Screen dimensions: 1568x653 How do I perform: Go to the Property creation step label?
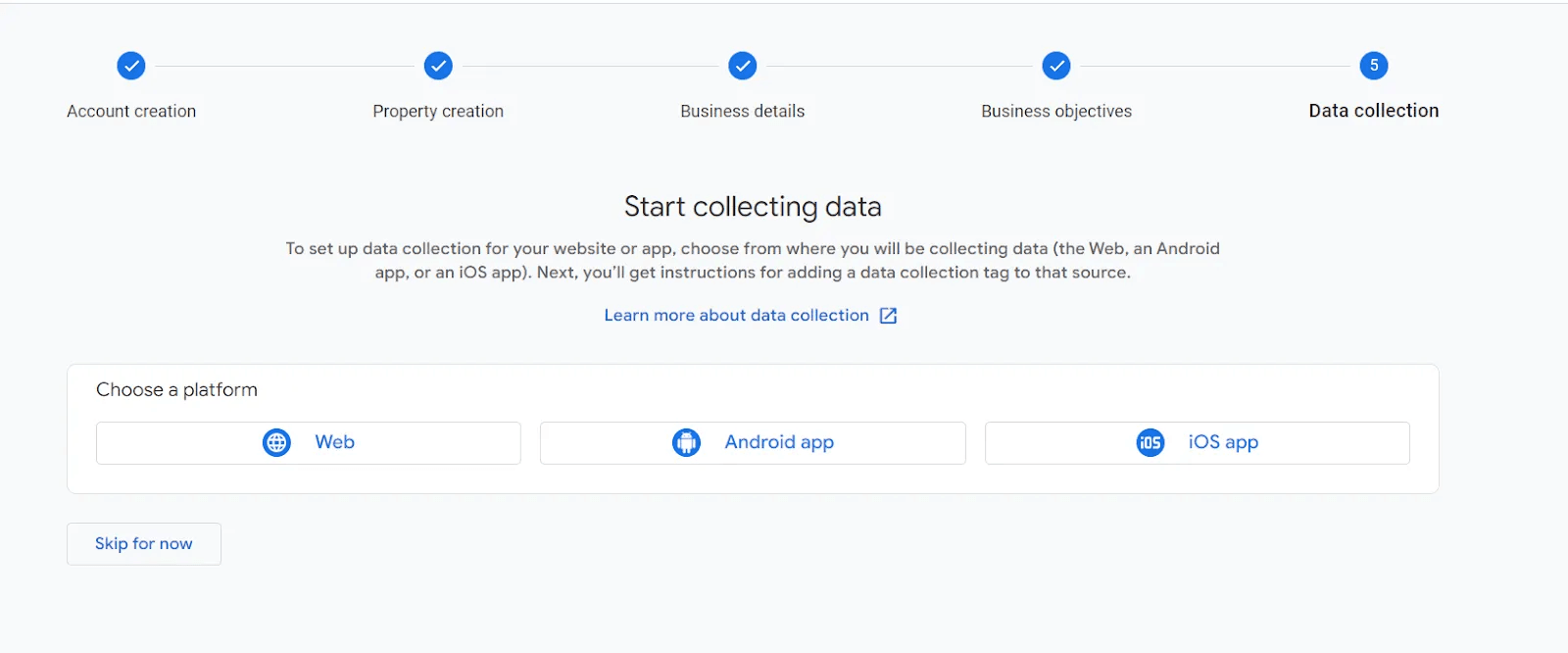pos(438,112)
